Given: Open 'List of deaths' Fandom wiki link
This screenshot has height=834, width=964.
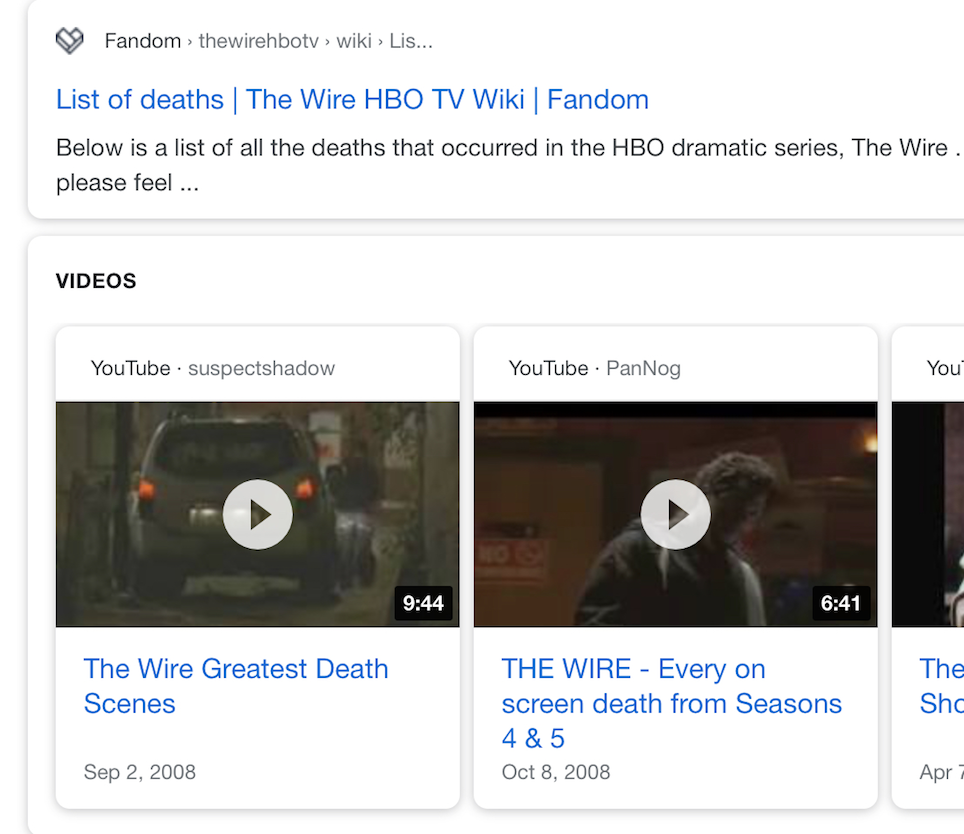Looking at the screenshot, I should (352, 100).
